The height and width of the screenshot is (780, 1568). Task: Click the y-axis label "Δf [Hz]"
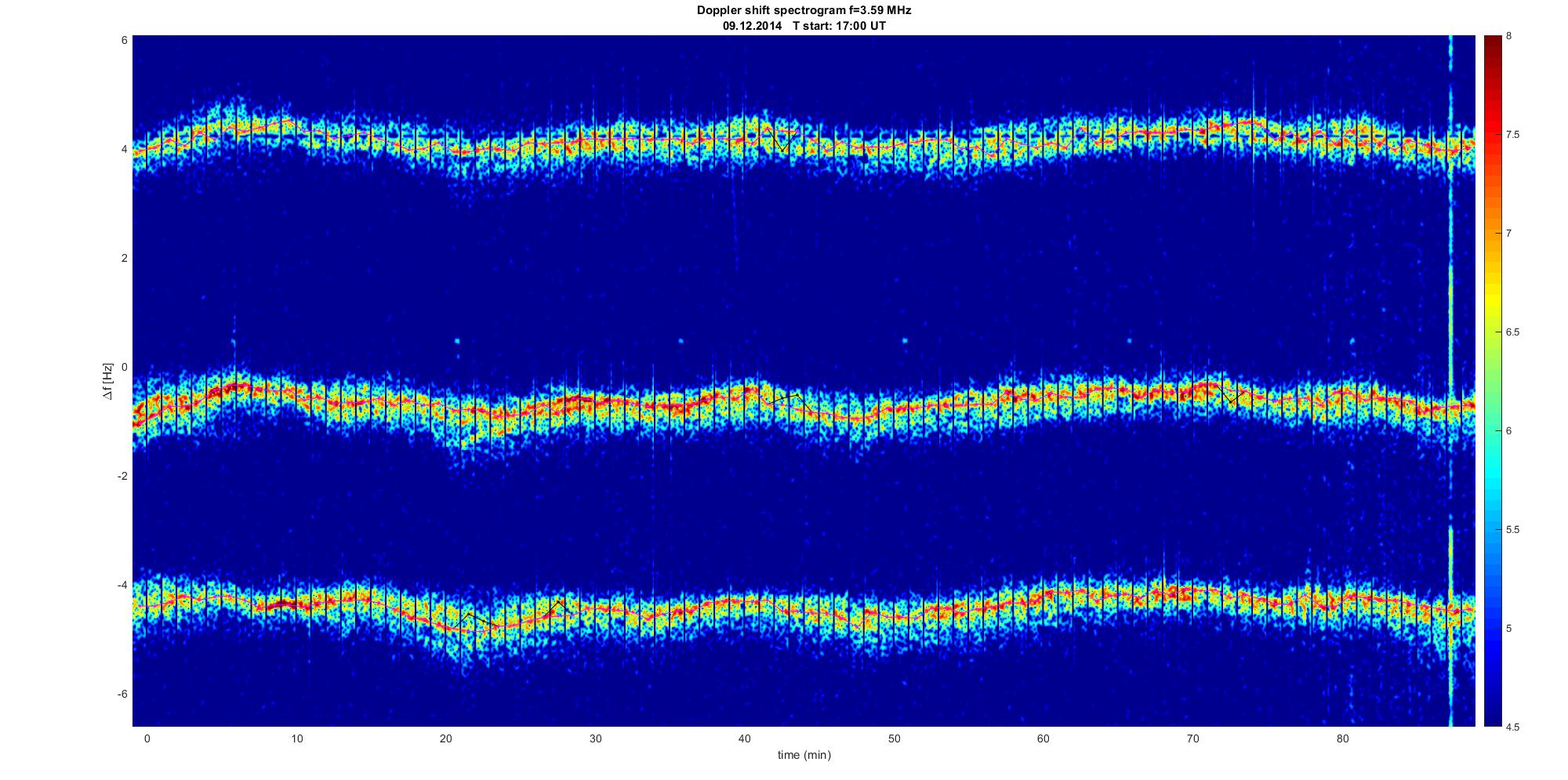(107, 381)
